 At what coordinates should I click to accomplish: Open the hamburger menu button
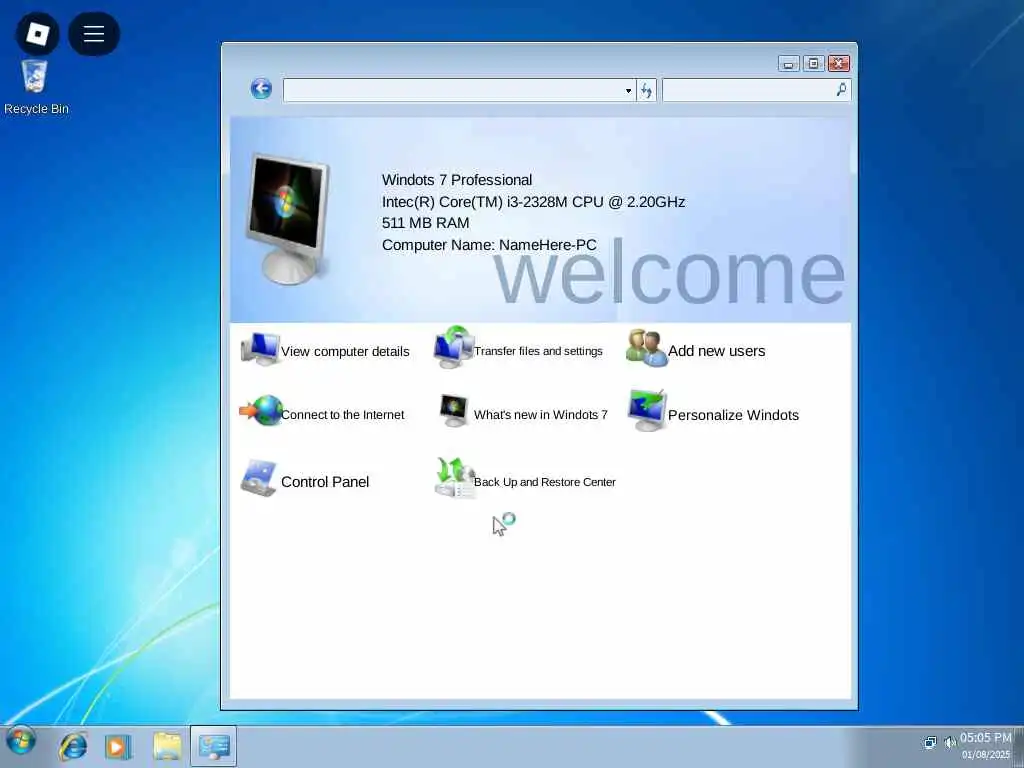pyautogui.click(x=93, y=33)
